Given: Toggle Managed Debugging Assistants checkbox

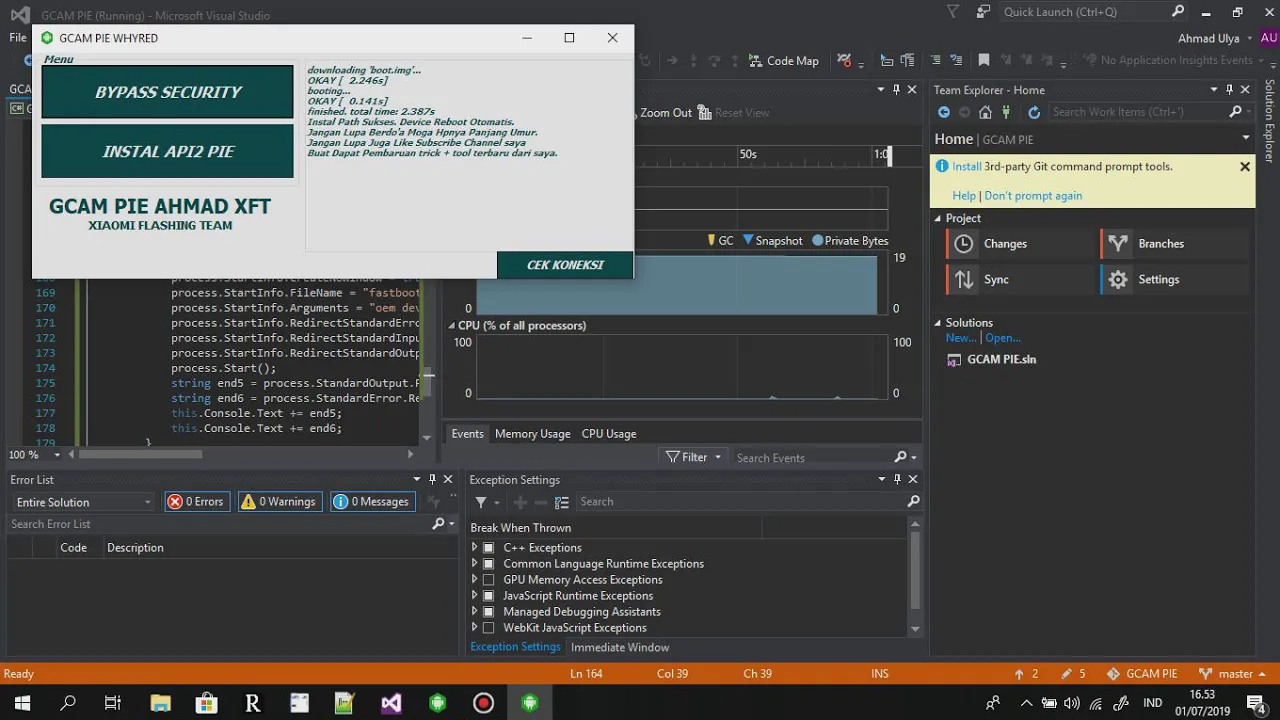Looking at the screenshot, I should tap(488, 612).
